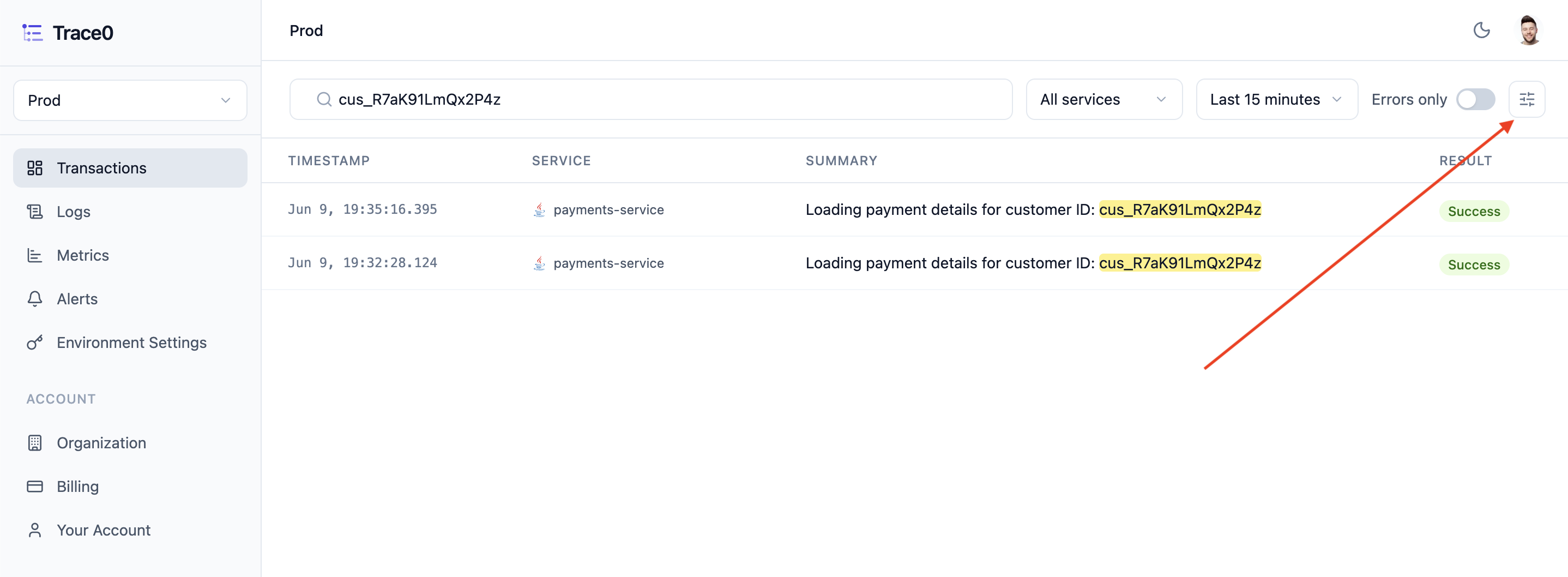This screenshot has height=577, width=1568.
Task: Focus the search field with cus_R7aK91LmQx2P4z
Action: tap(650, 99)
